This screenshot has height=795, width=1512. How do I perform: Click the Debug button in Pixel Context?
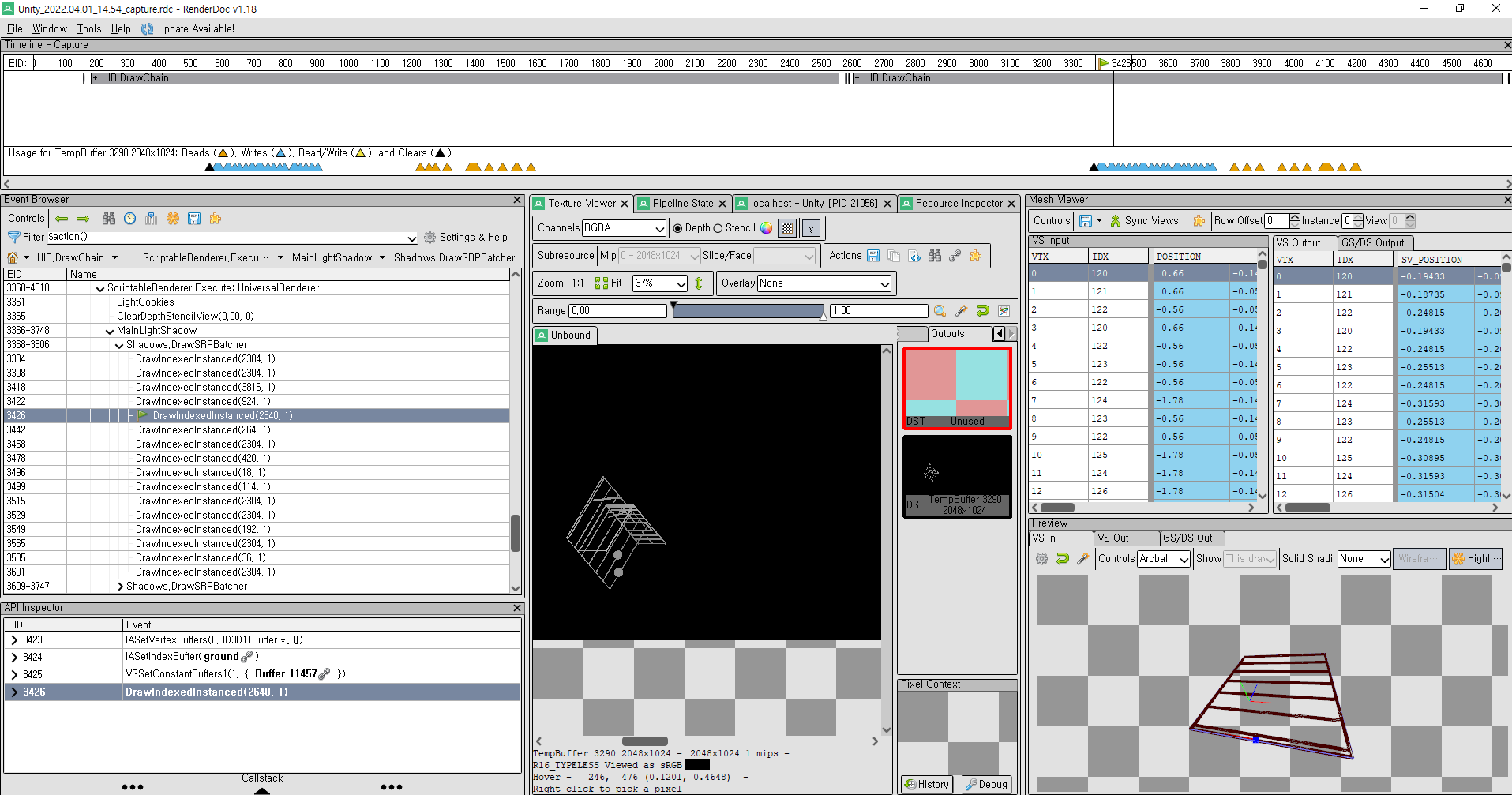[x=986, y=784]
